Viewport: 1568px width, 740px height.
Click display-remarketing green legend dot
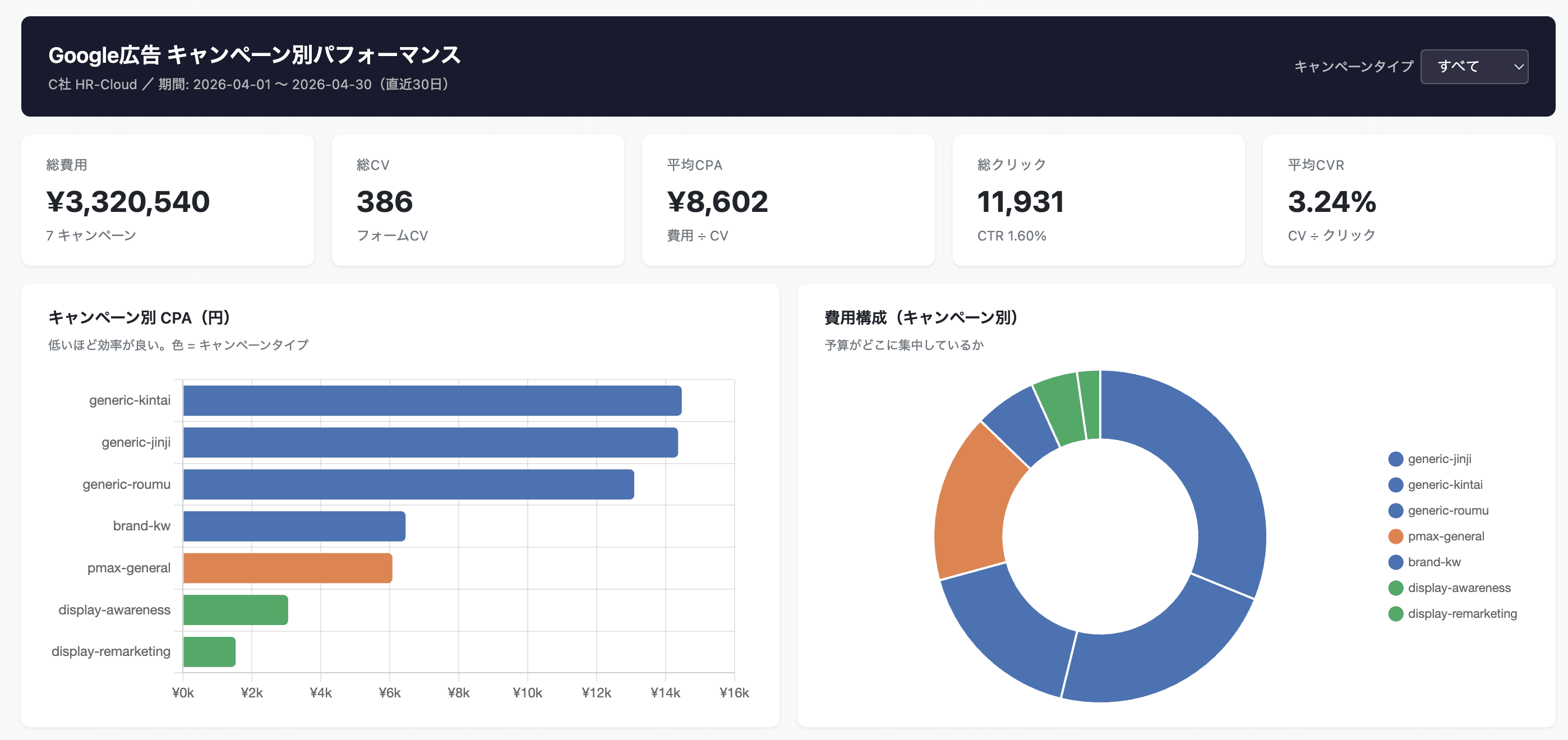point(1396,613)
